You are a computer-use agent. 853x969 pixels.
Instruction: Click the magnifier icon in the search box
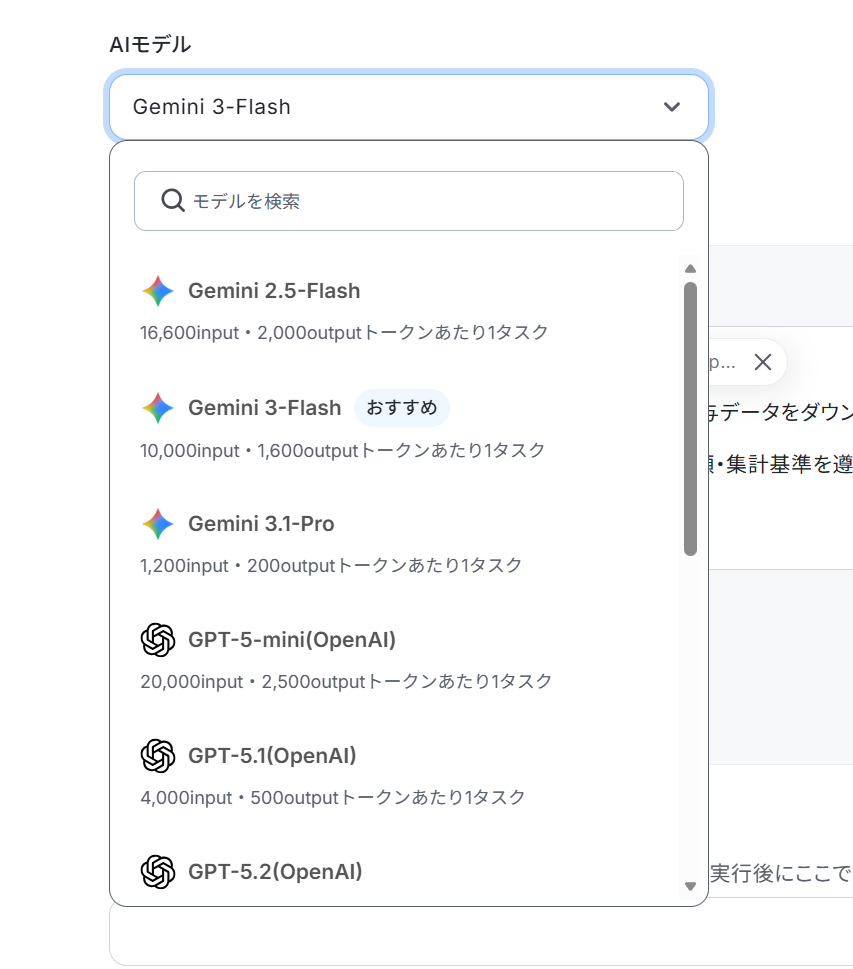[172, 201]
